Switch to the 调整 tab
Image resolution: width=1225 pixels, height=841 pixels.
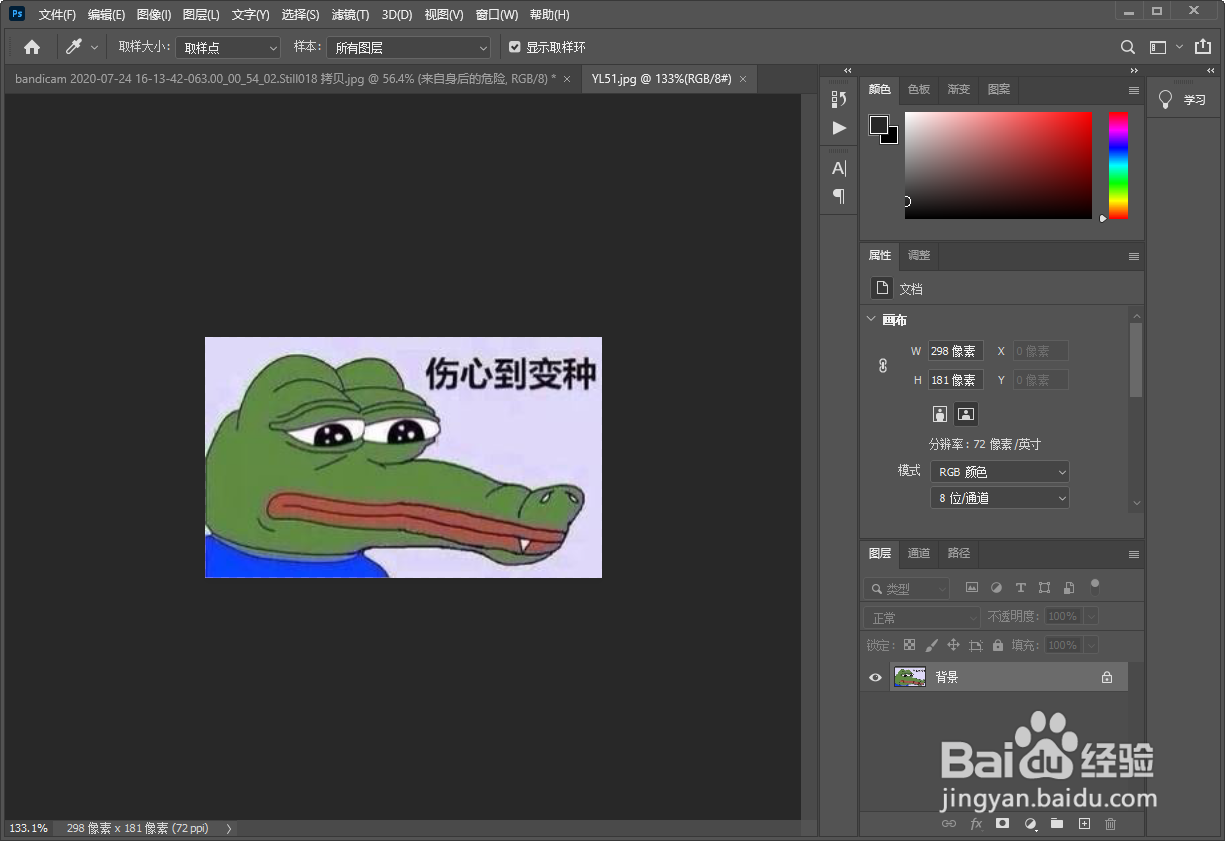919,255
